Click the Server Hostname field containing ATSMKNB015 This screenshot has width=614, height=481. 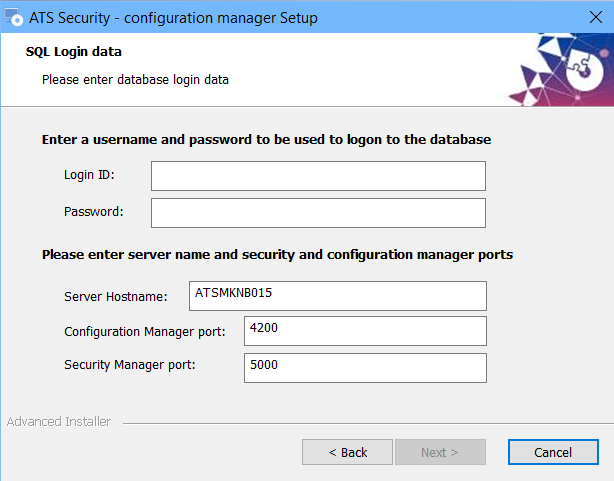(337, 296)
